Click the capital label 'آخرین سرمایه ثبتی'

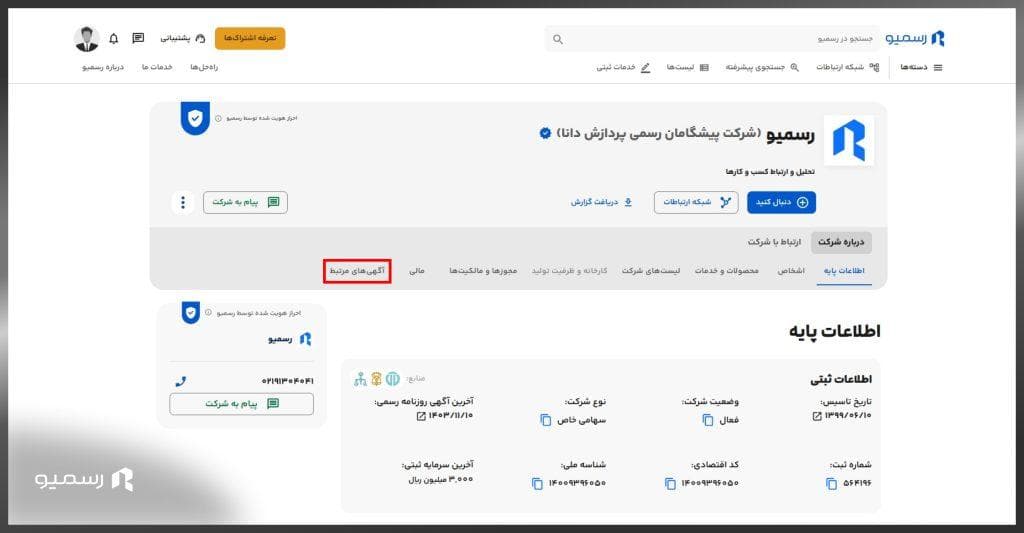coord(438,464)
